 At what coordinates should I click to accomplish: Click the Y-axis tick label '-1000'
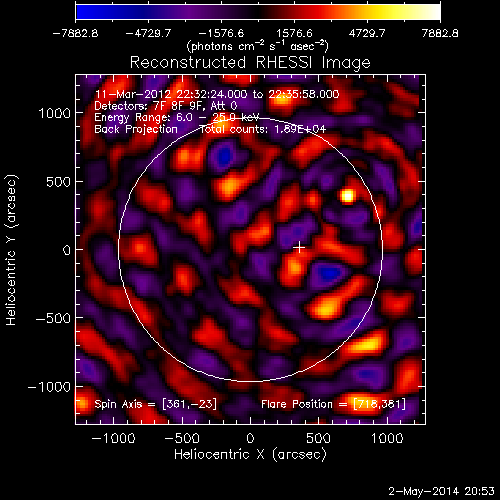(x=49, y=387)
